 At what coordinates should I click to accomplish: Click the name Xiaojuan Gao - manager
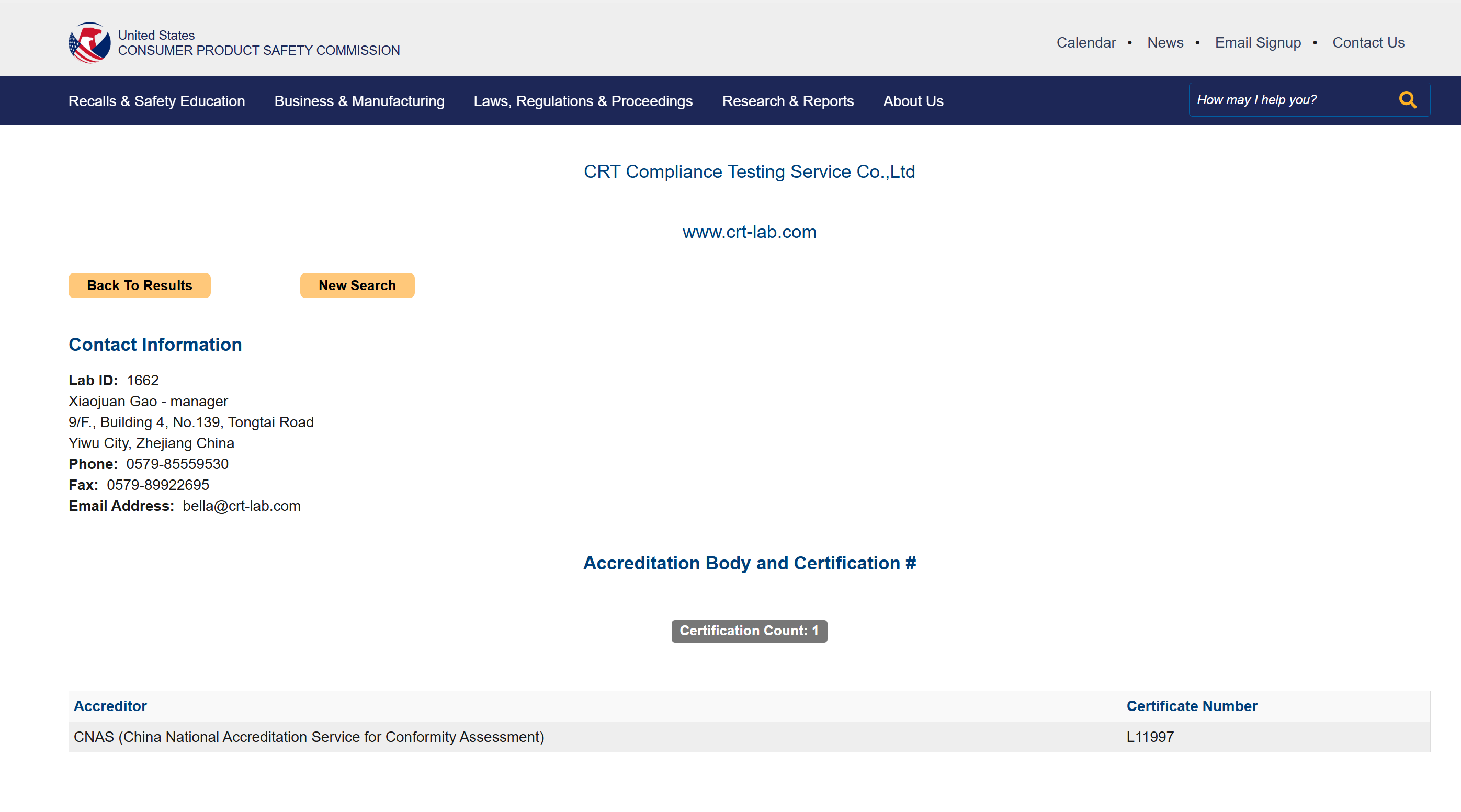[x=148, y=401]
